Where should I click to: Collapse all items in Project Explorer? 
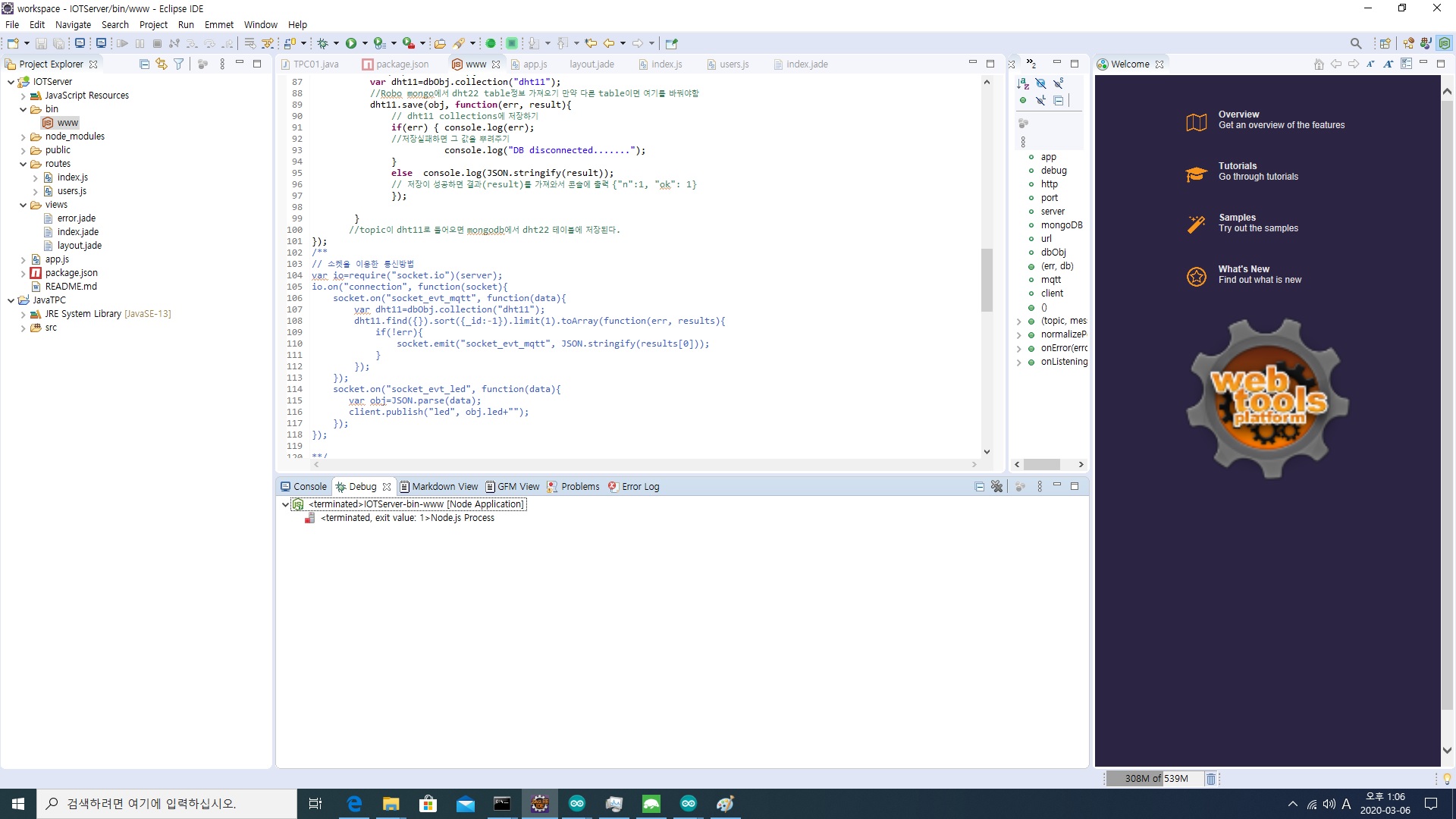tap(144, 64)
